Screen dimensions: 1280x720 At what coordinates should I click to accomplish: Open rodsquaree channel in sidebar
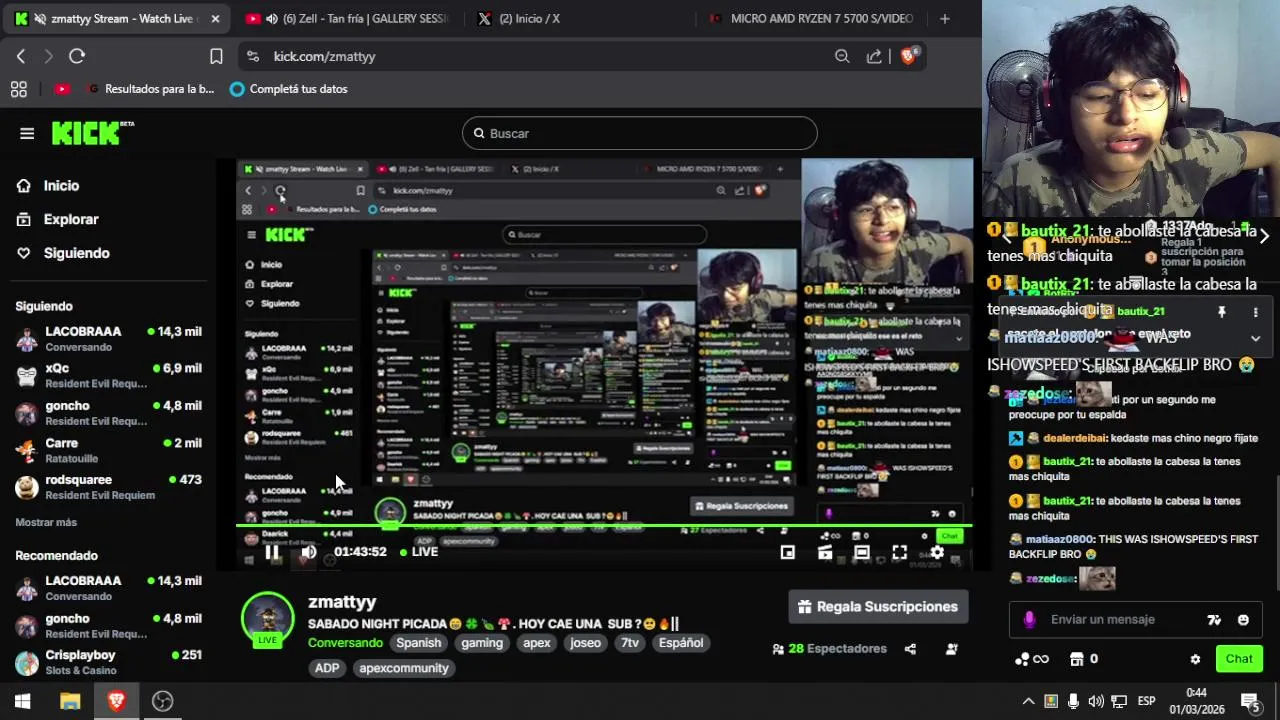[108, 487]
